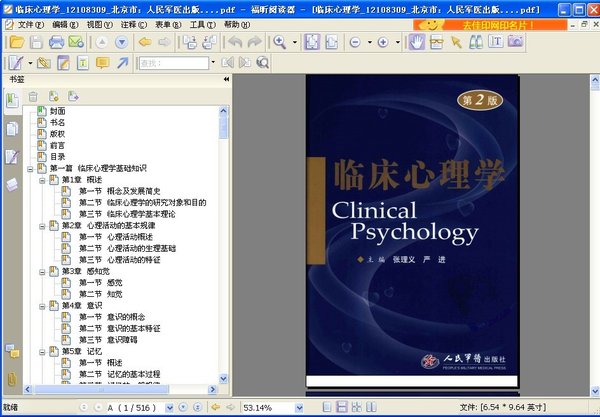Open the Comments sidebar panel icon
Screen dimensions: 600x417
(13, 351)
